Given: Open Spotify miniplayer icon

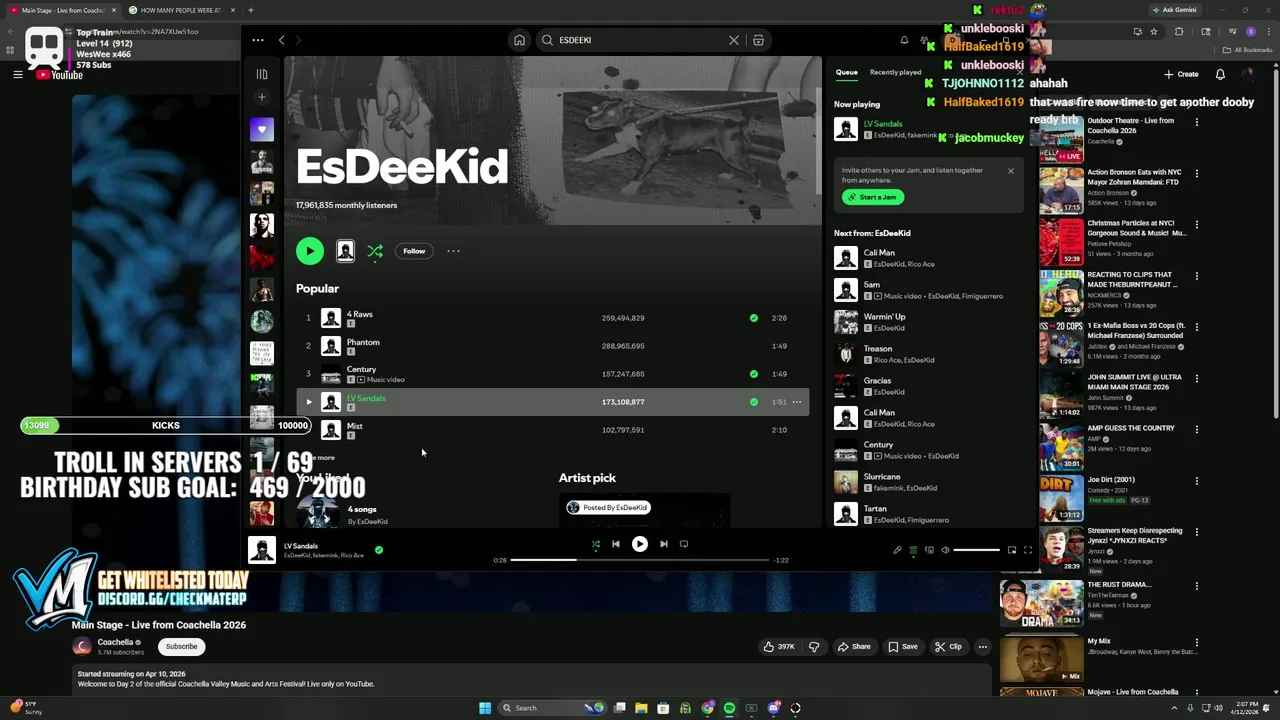Looking at the screenshot, I should 1012,550.
